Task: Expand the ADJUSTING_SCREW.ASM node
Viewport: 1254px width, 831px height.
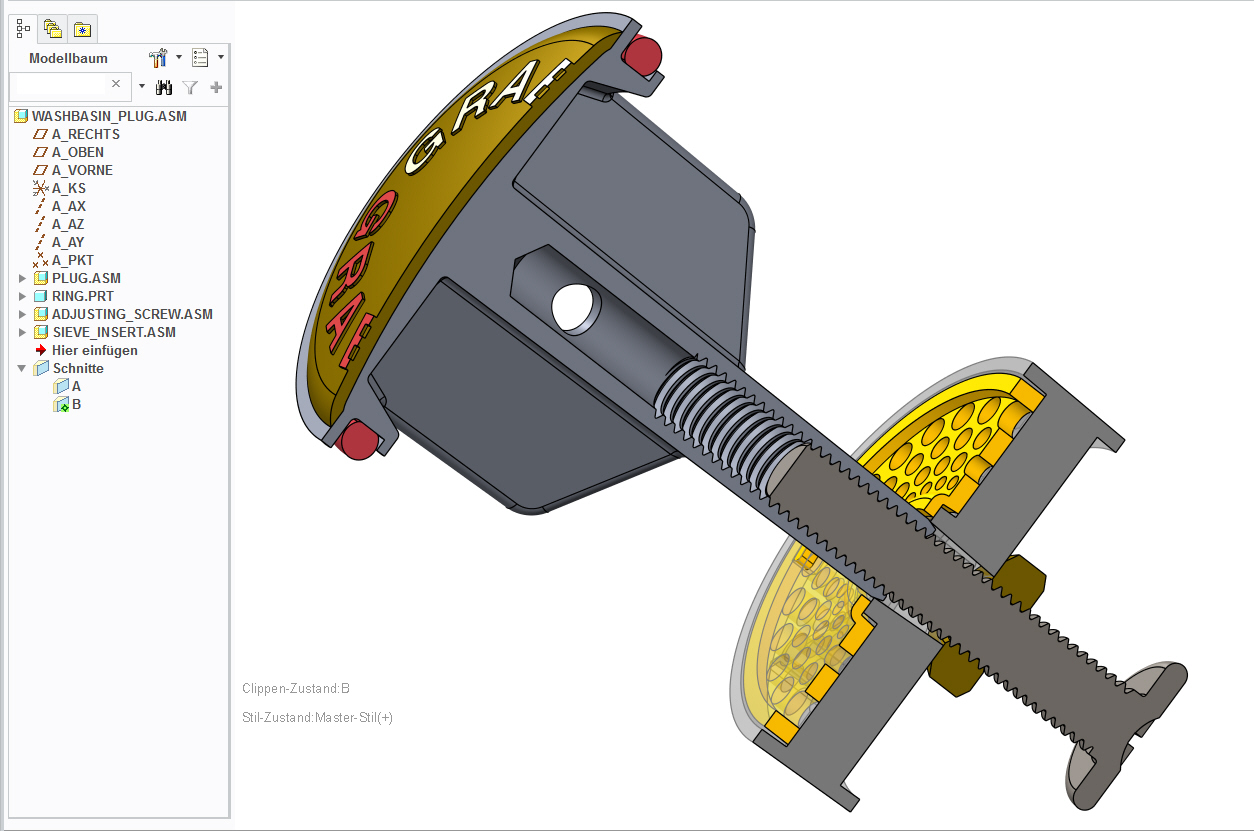Action: (x=23, y=314)
